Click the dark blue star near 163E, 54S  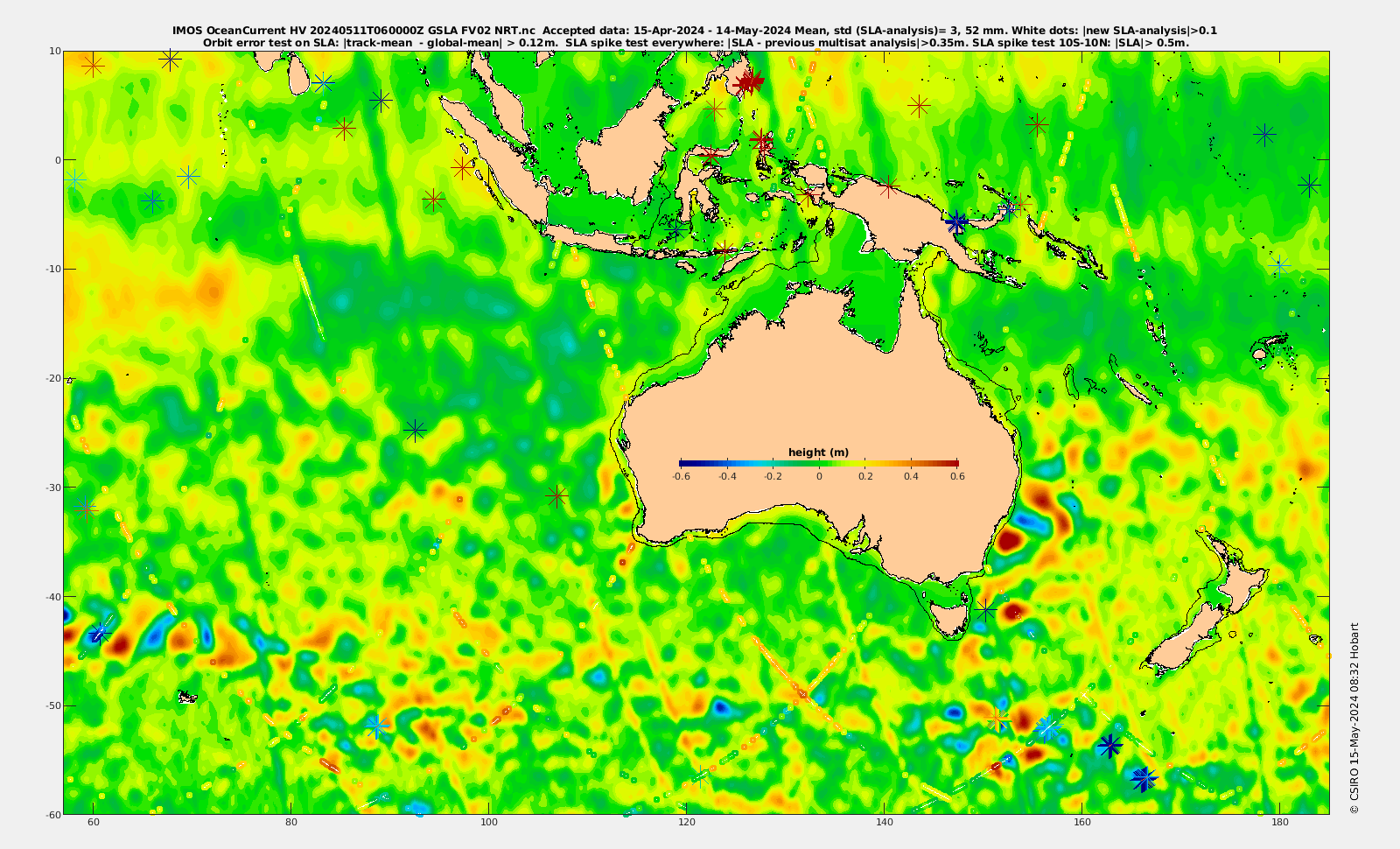click(x=1109, y=746)
